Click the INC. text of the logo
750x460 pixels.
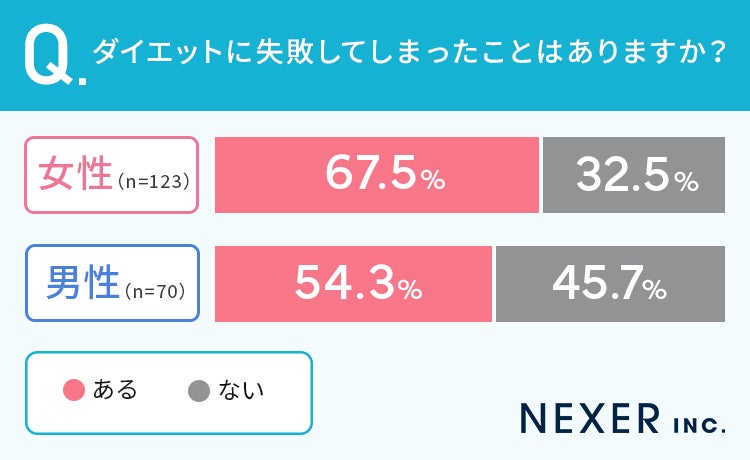(x=698, y=422)
